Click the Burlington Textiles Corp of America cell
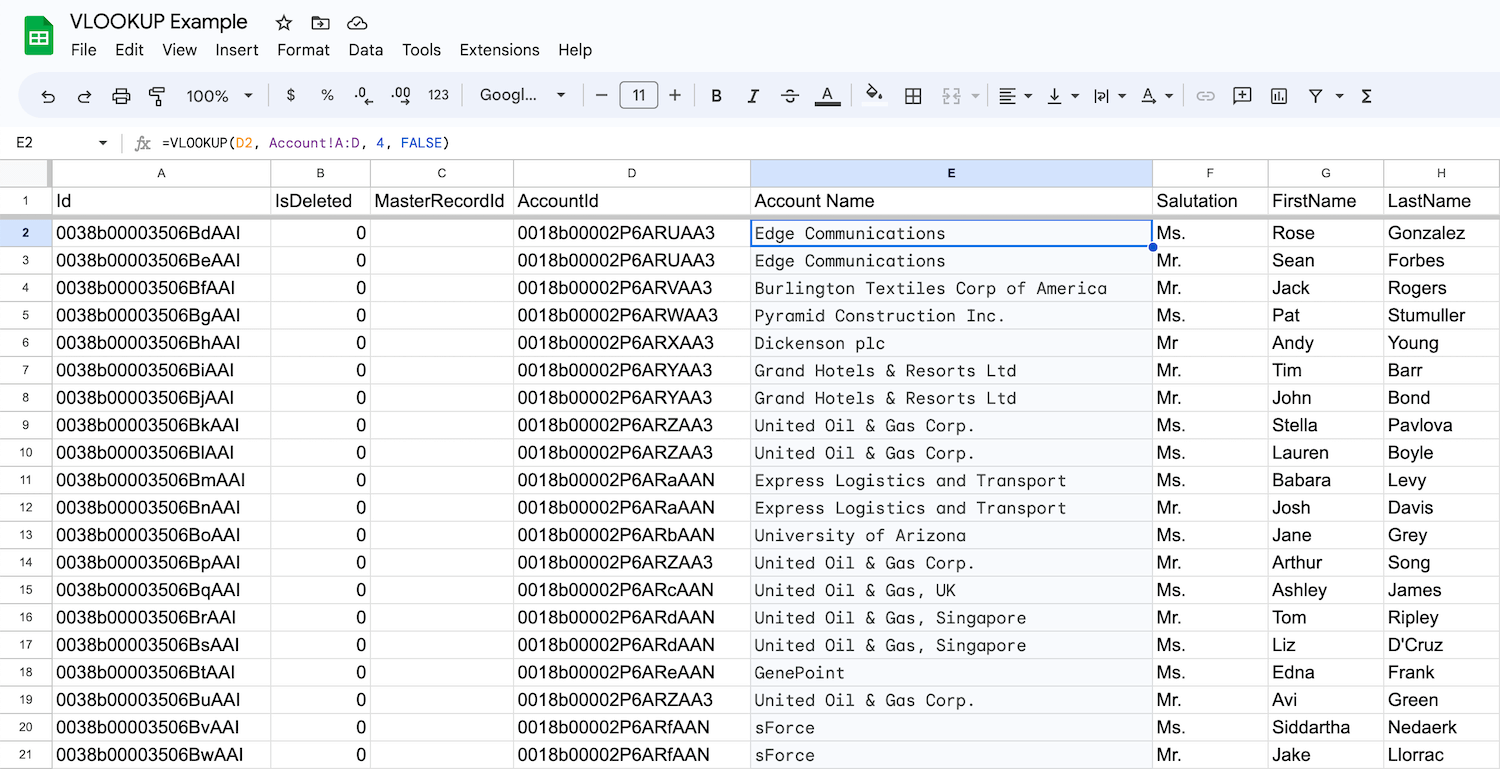 tap(951, 288)
